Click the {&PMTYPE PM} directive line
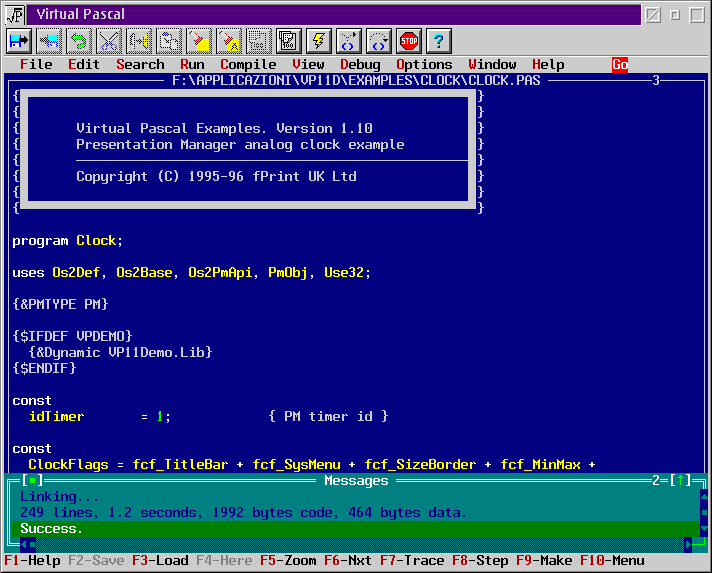Image resolution: width=712 pixels, height=573 pixels. [60, 304]
